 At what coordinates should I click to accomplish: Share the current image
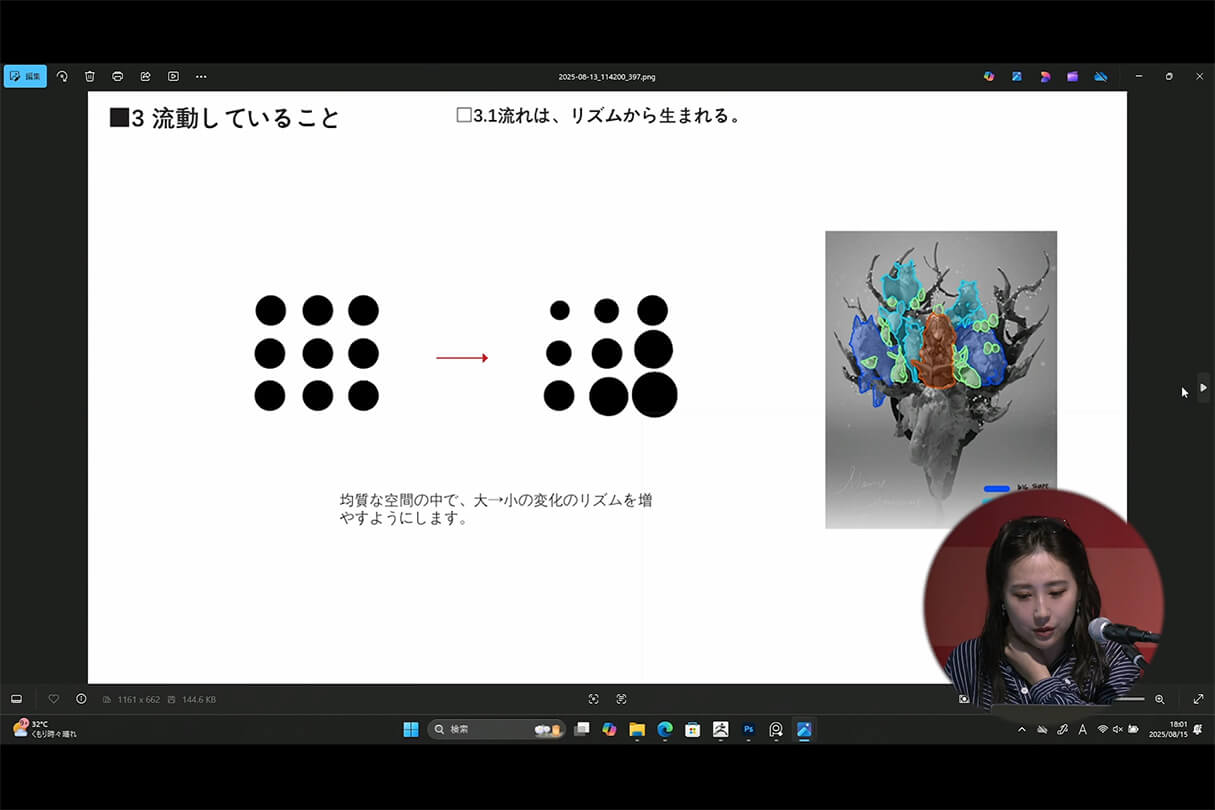(145, 76)
